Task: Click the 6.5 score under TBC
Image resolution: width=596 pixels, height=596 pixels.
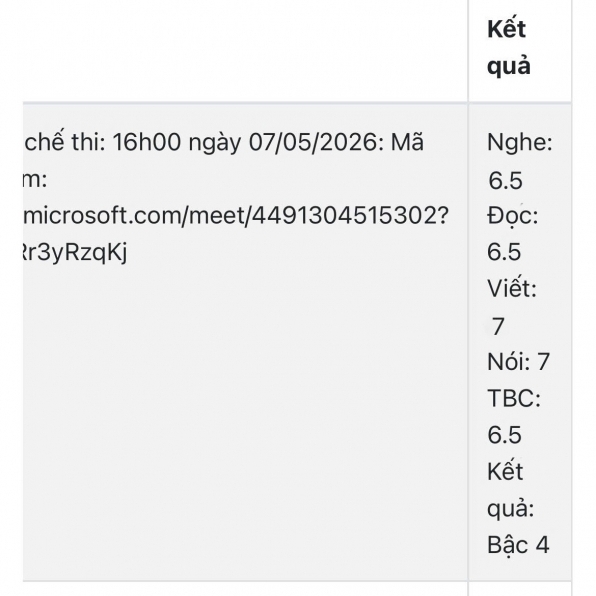Action: [x=504, y=435]
